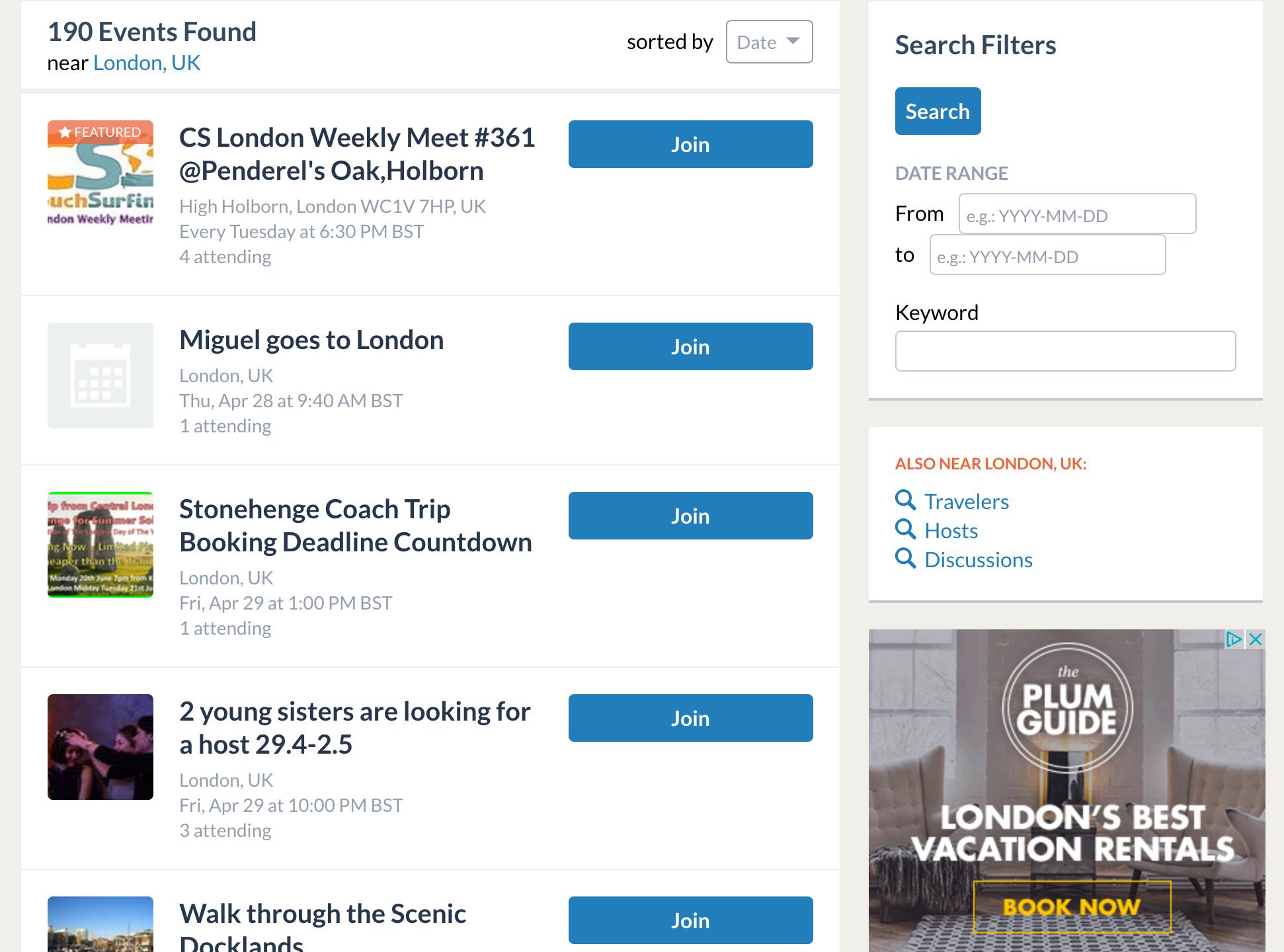Join the Miguel goes to London event
1284x952 pixels.
(690, 346)
